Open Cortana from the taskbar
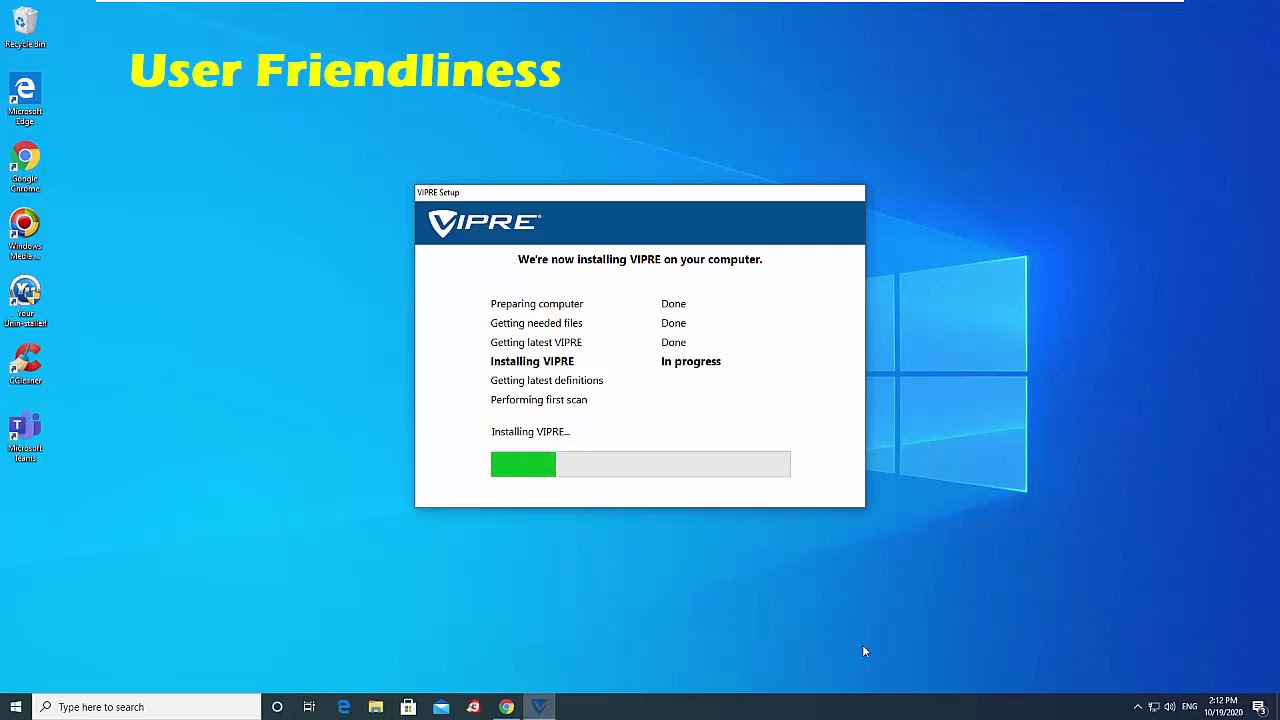Screen dimensions: 1280x720 (x=277, y=707)
